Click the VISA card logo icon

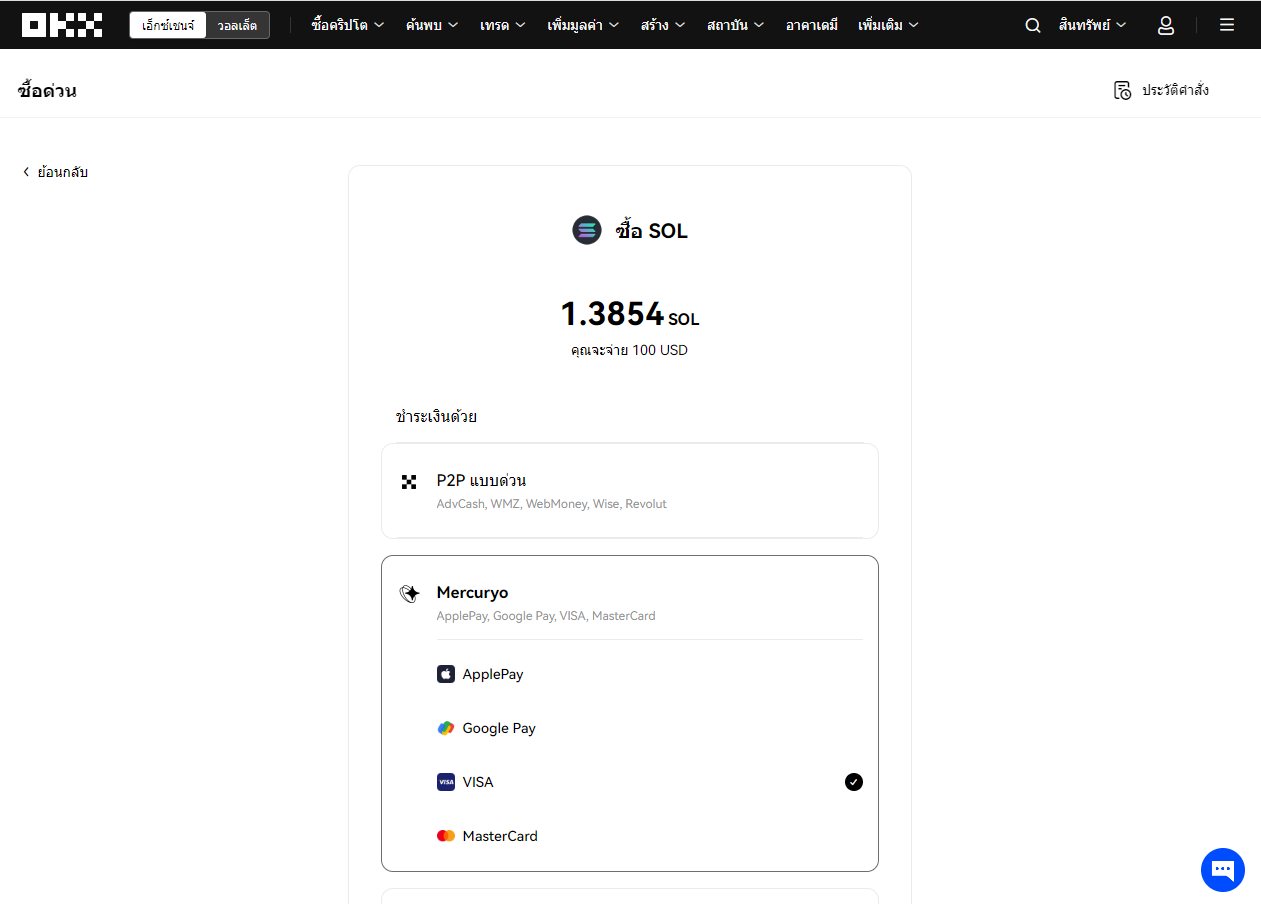click(446, 782)
